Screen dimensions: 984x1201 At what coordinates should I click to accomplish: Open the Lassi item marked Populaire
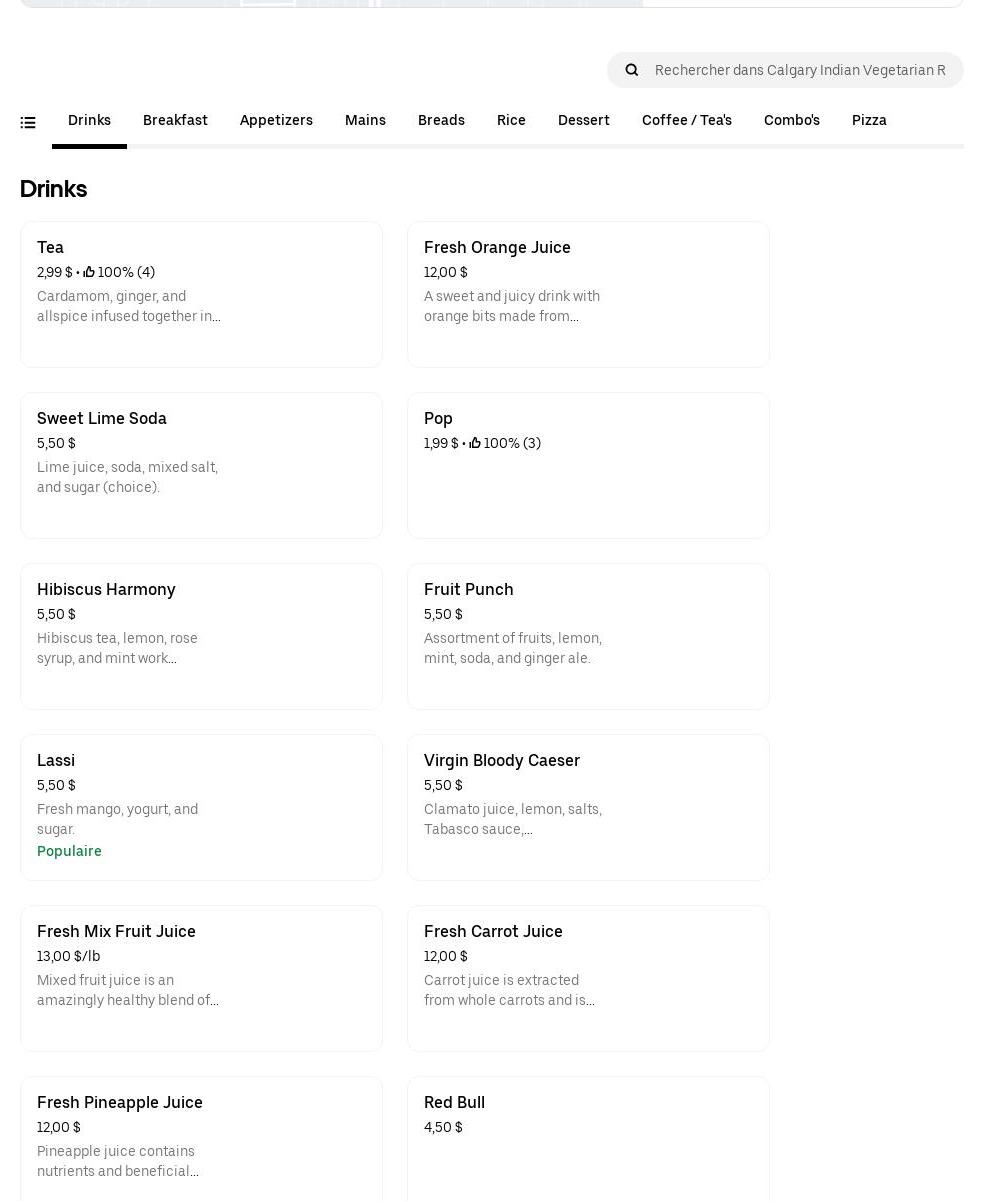(x=201, y=807)
